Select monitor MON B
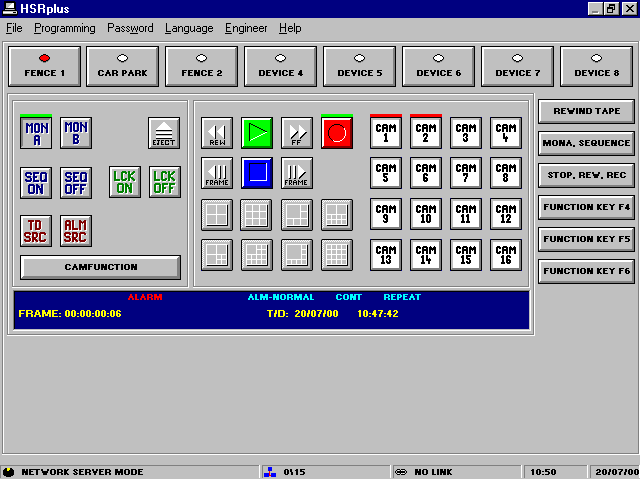 point(76,133)
